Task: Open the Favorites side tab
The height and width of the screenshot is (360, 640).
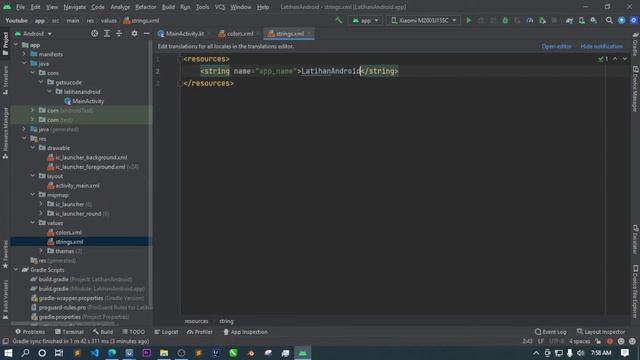Action: coord(5,254)
